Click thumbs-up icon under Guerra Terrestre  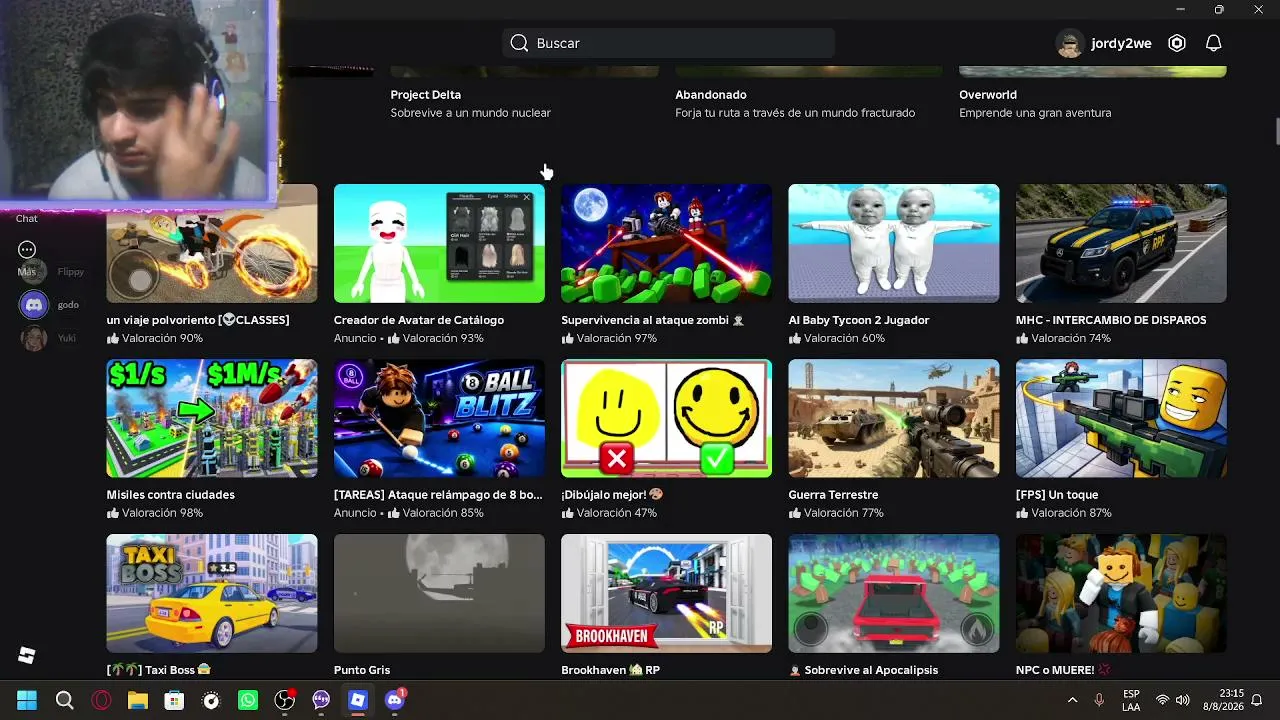coord(795,513)
